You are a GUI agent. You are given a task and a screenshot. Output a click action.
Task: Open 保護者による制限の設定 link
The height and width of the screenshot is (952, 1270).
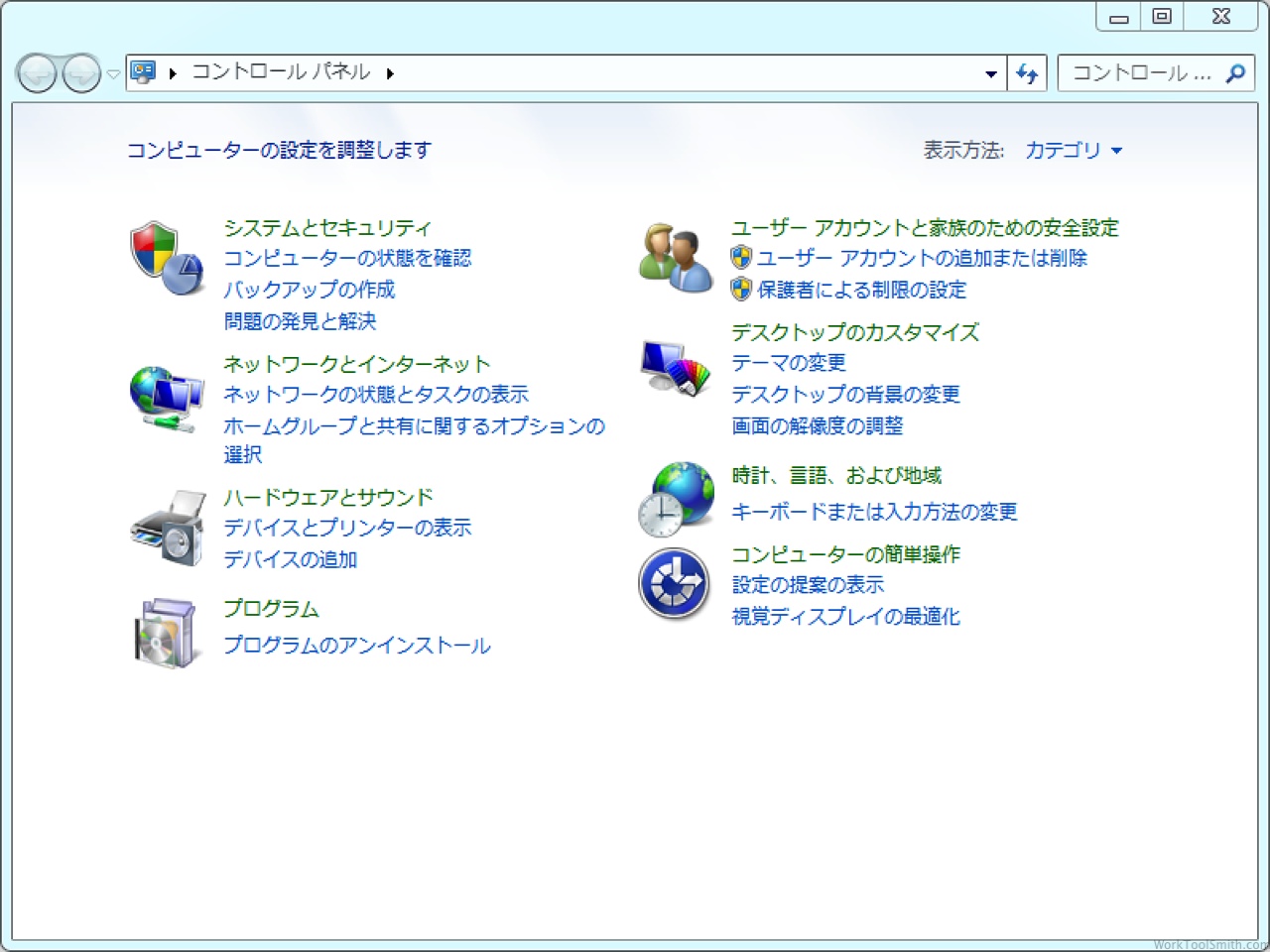pos(861,290)
